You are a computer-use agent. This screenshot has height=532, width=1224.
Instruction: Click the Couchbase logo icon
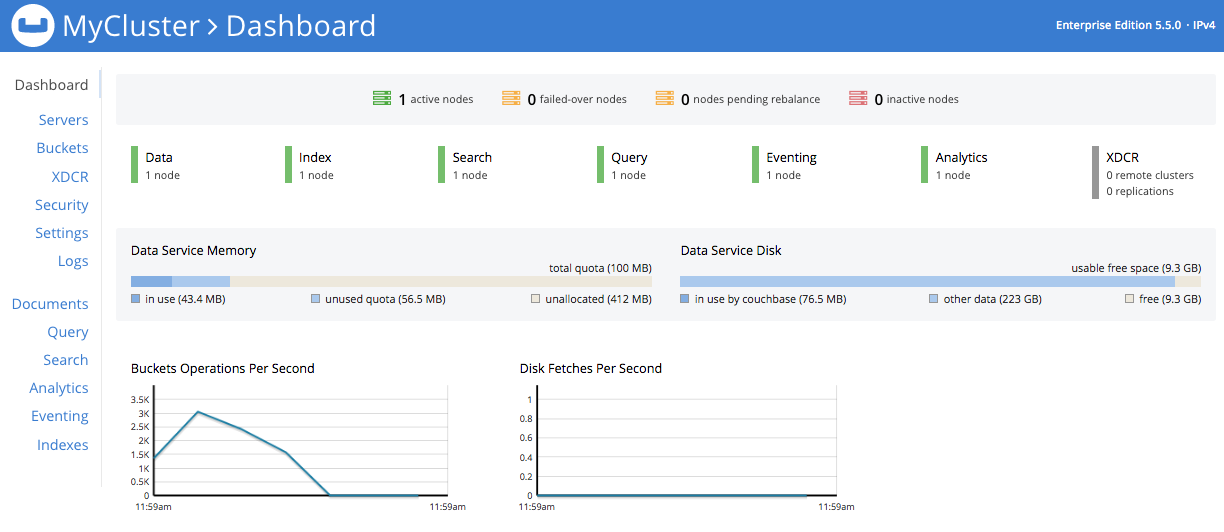33,25
